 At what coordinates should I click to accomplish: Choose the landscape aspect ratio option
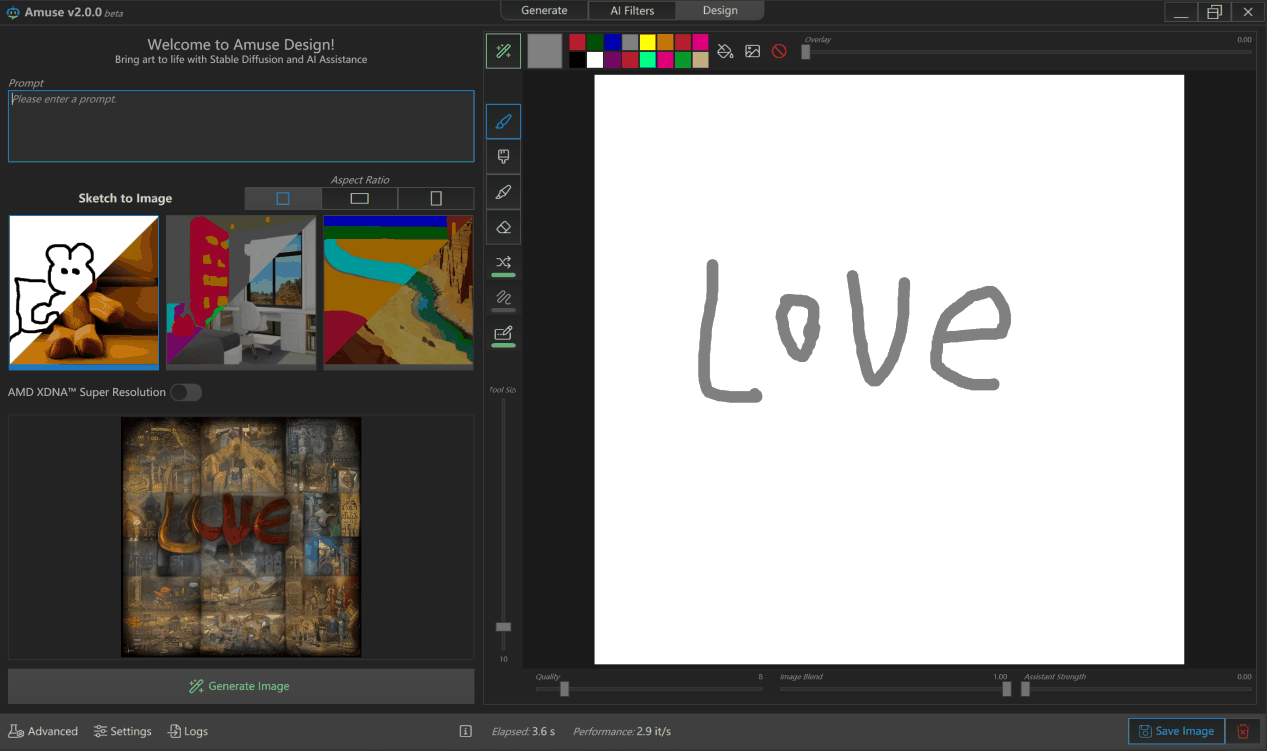point(359,198)
